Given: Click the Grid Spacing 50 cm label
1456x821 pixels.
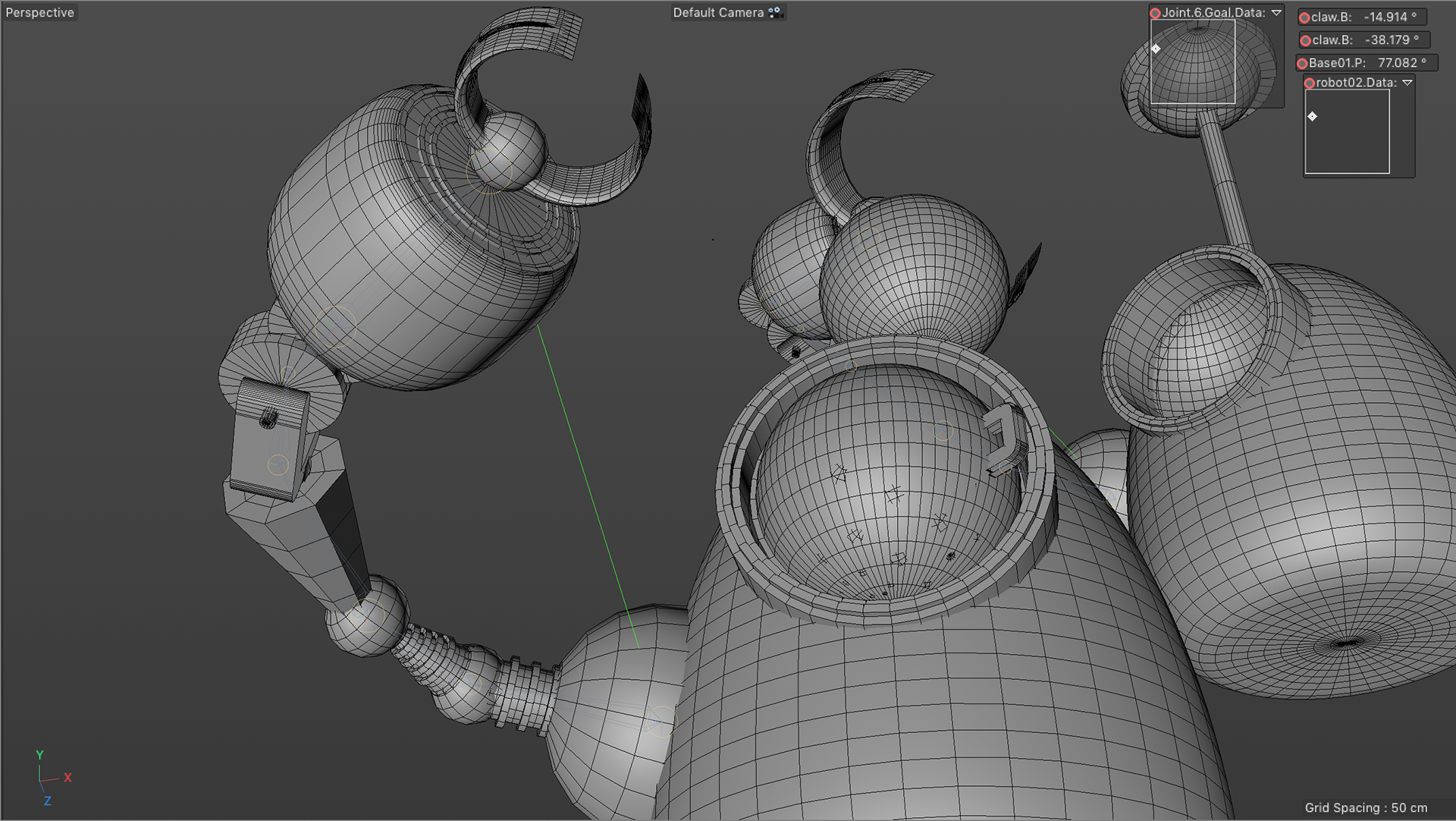Looking at the screenshot, I should pos(1365,807).
